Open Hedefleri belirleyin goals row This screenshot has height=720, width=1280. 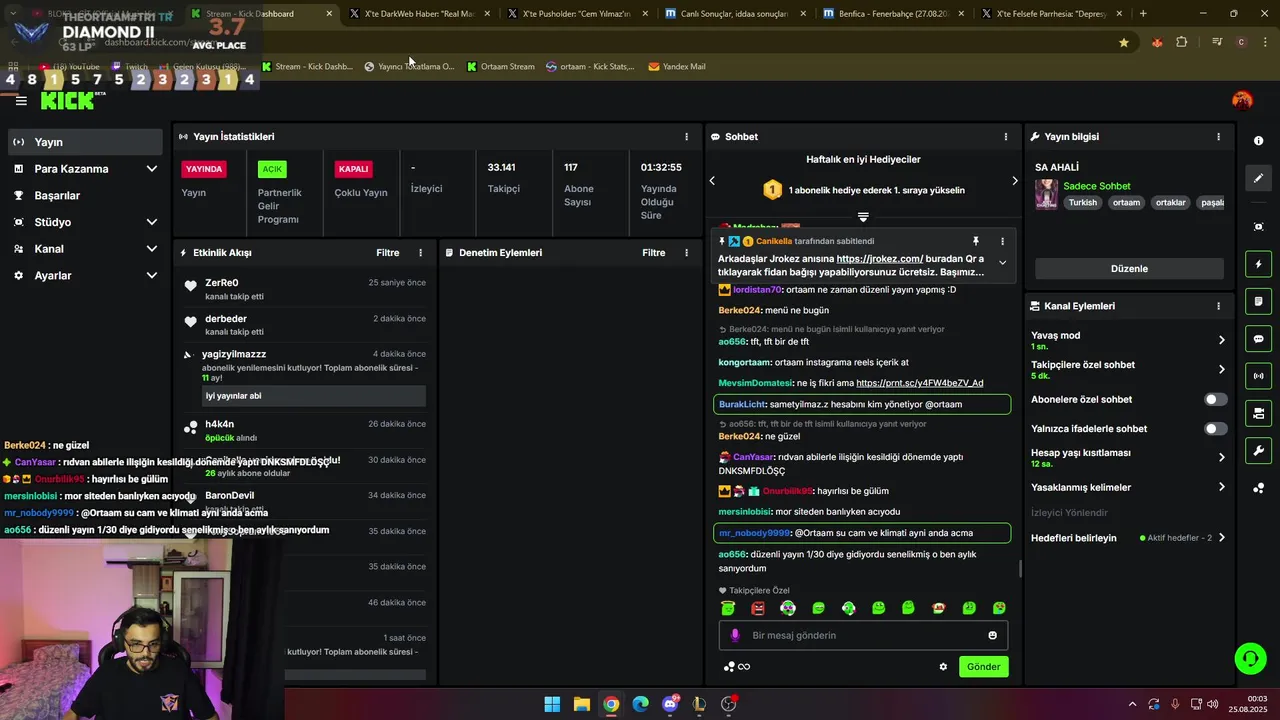[1129, 538]
